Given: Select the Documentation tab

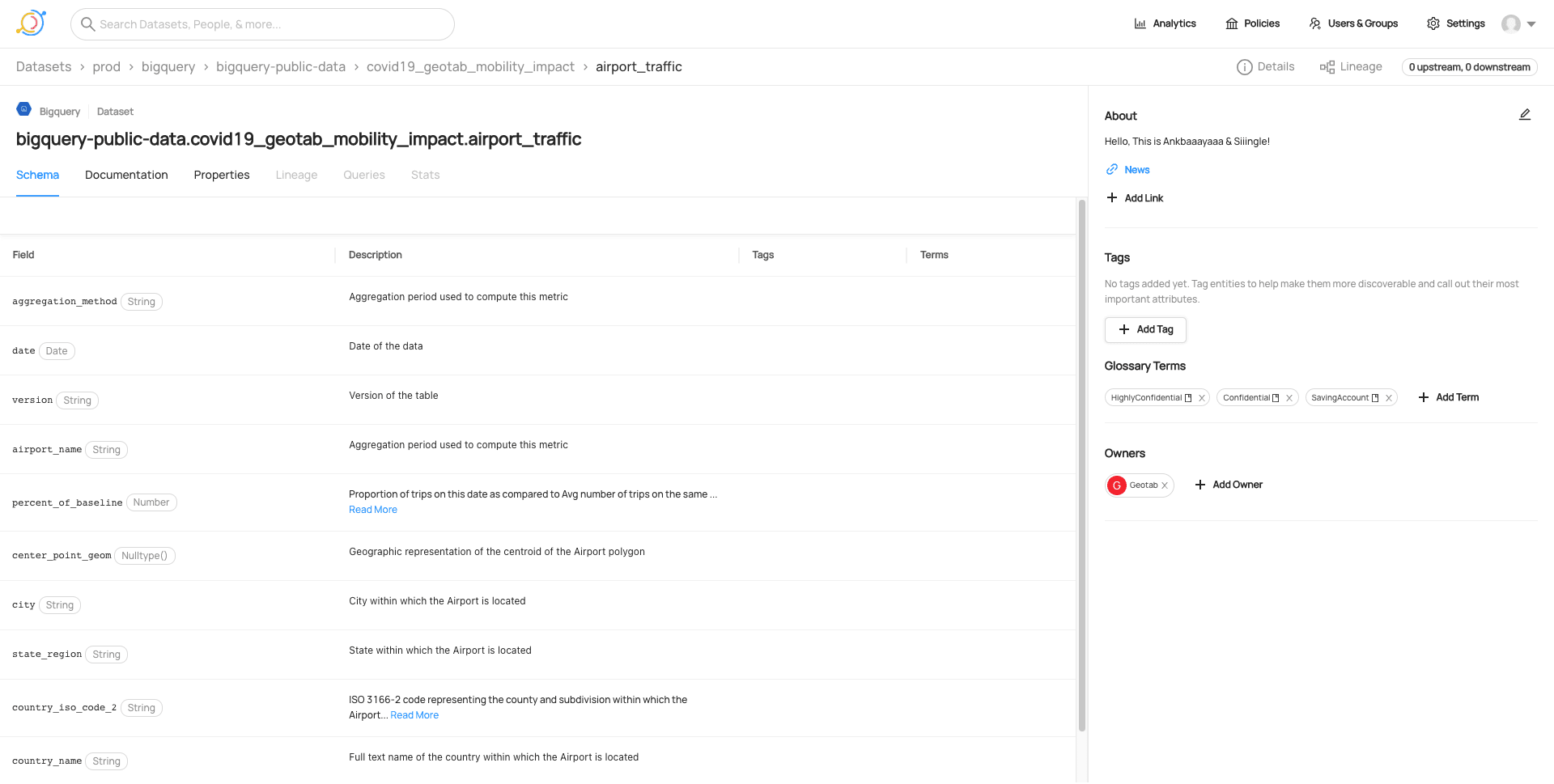Looking at the screenshot, I should coord(126,175).
